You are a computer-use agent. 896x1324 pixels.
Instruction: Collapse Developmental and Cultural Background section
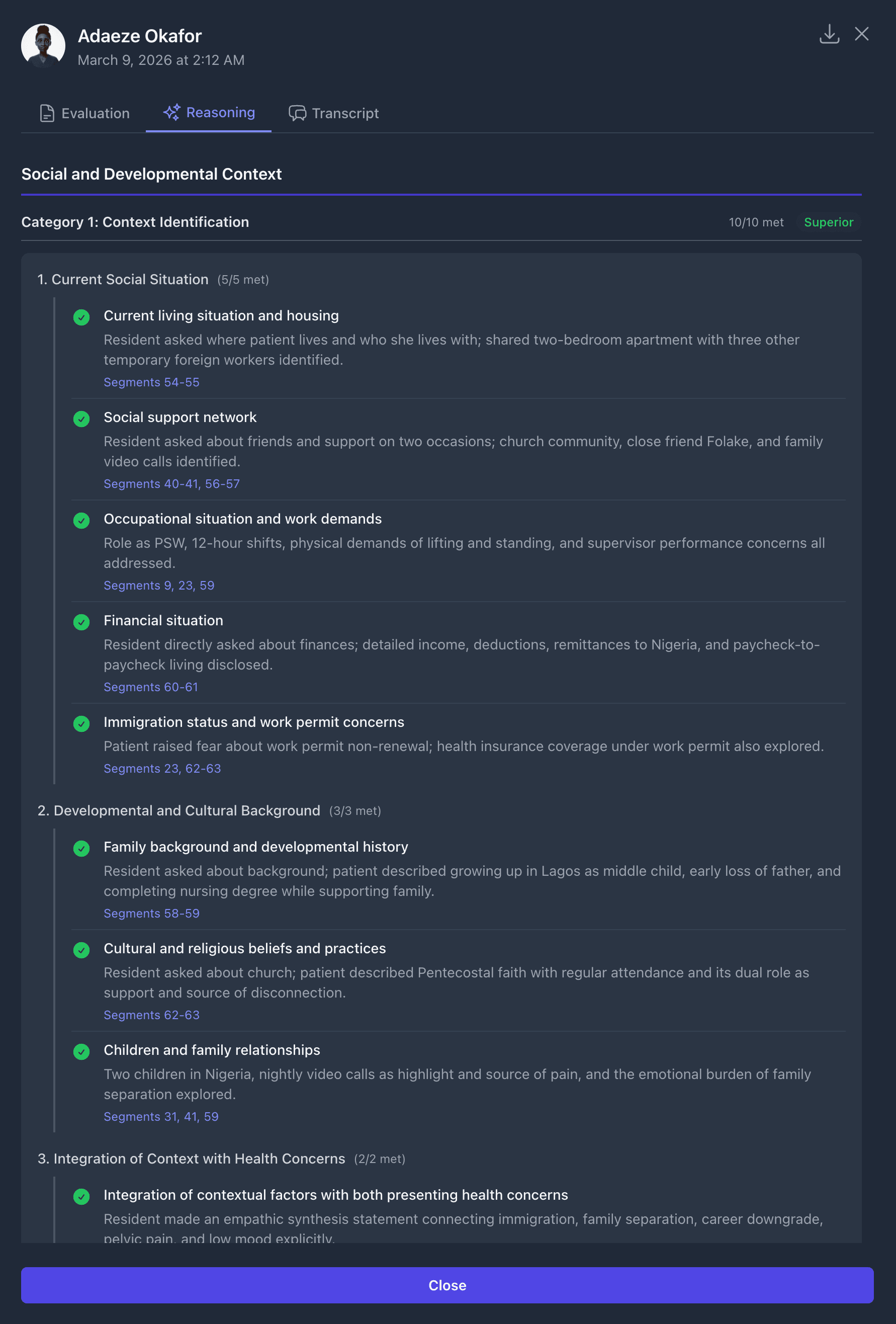coord(178,811)
